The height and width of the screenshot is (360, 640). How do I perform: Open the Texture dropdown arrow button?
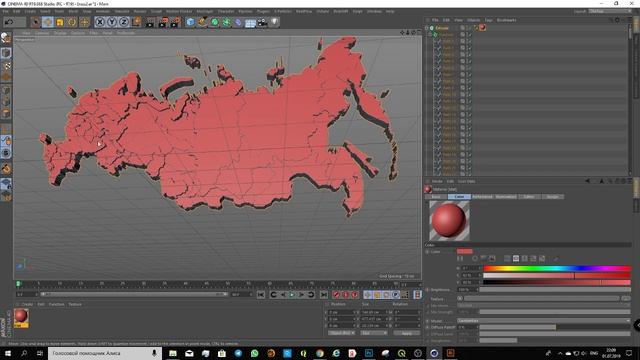click(460, 298)
